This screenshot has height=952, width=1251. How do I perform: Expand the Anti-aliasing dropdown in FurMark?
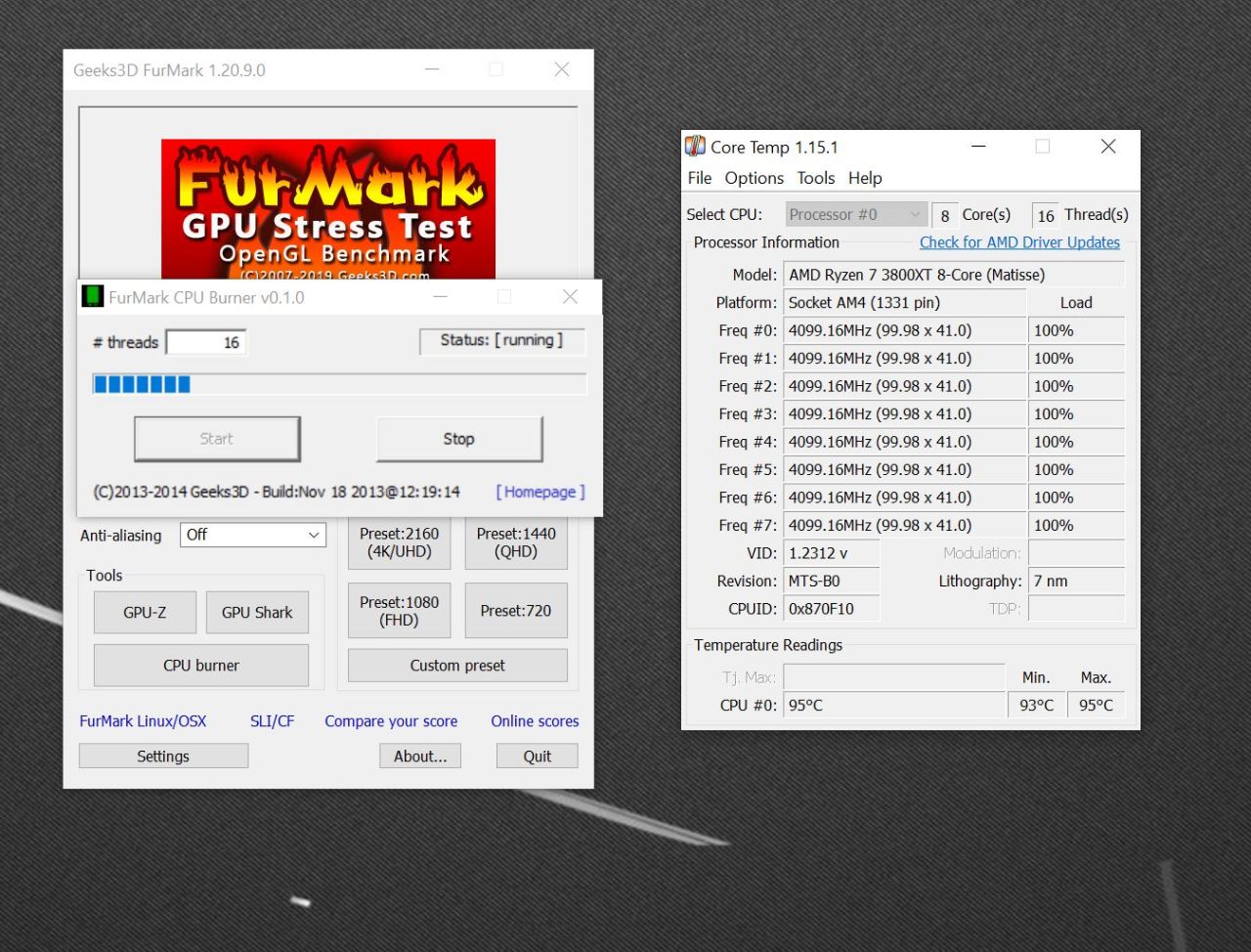tap(252, 535)
